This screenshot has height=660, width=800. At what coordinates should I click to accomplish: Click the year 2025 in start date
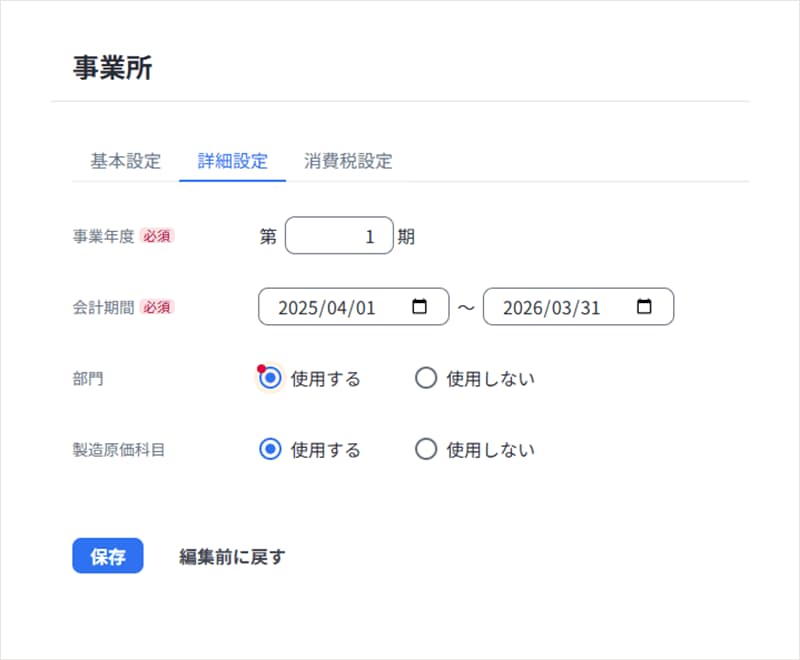pos(297,308)
